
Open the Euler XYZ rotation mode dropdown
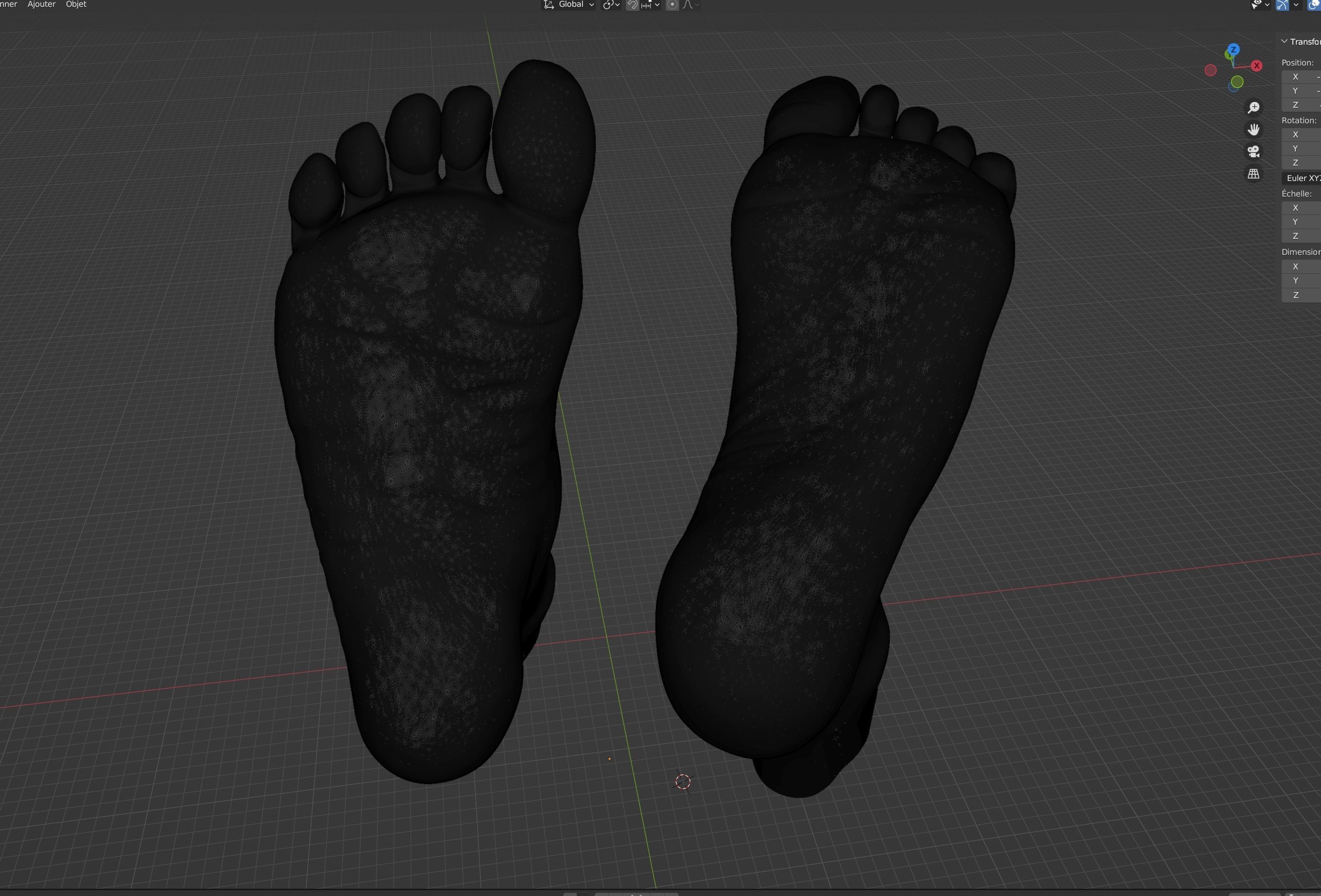1301,179
